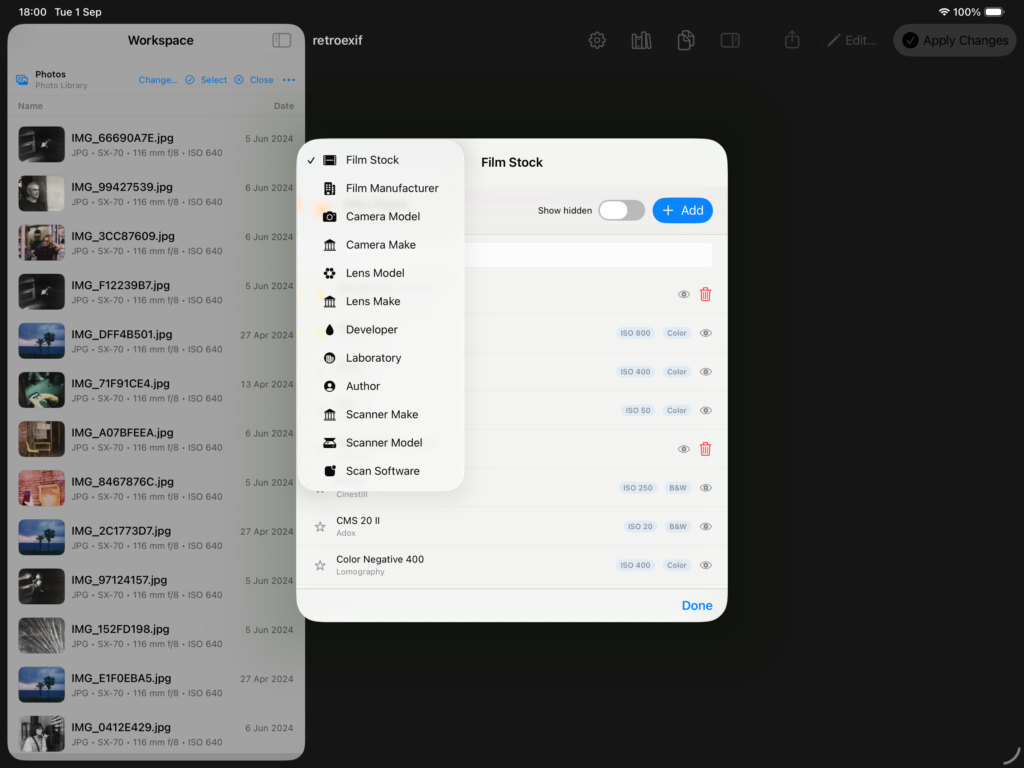The height and width of the screenshot is (768, 1024).
Task: Select file IMG_66690A7E.jpg
Action: point(156,144)
